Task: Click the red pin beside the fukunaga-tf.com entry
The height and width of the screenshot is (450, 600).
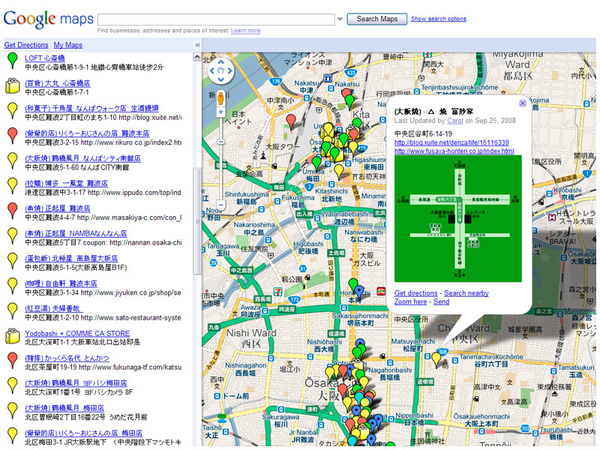Action: (x=13, y=361)
